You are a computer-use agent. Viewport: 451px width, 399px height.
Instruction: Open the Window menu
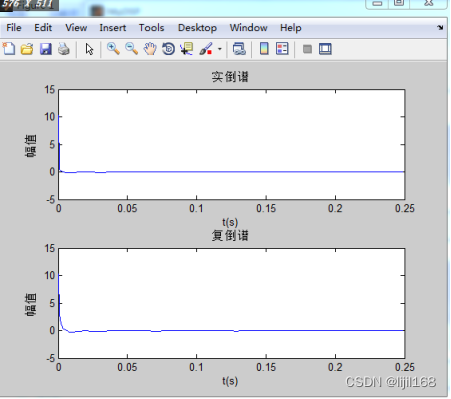[x=248, y=28]
